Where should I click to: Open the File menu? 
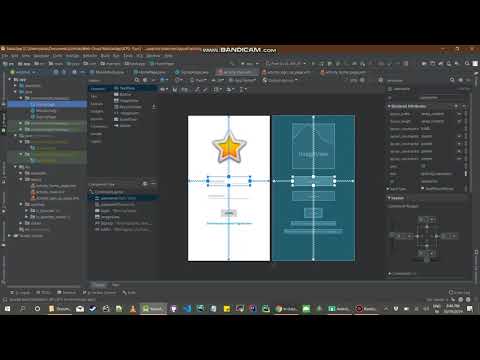(4, 56)
